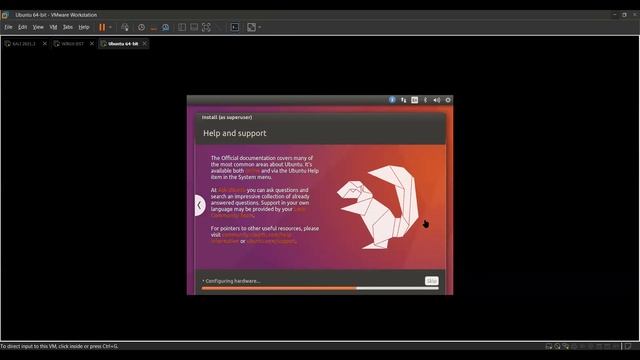Open the keyboard layout indicator
The height and width of the screenshot is (360, 640).
[414, 100]
